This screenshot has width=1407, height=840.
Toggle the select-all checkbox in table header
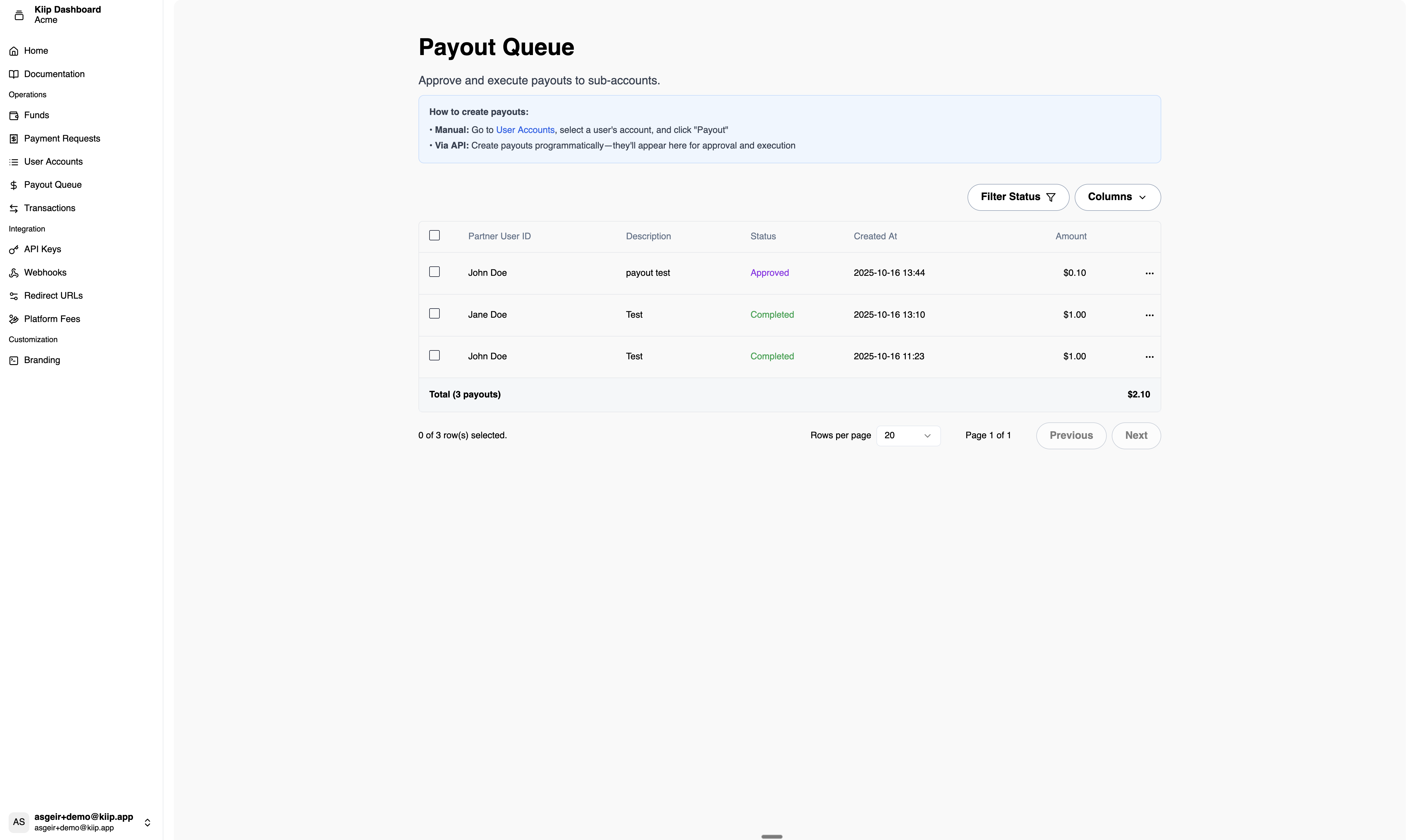(434, 236)
